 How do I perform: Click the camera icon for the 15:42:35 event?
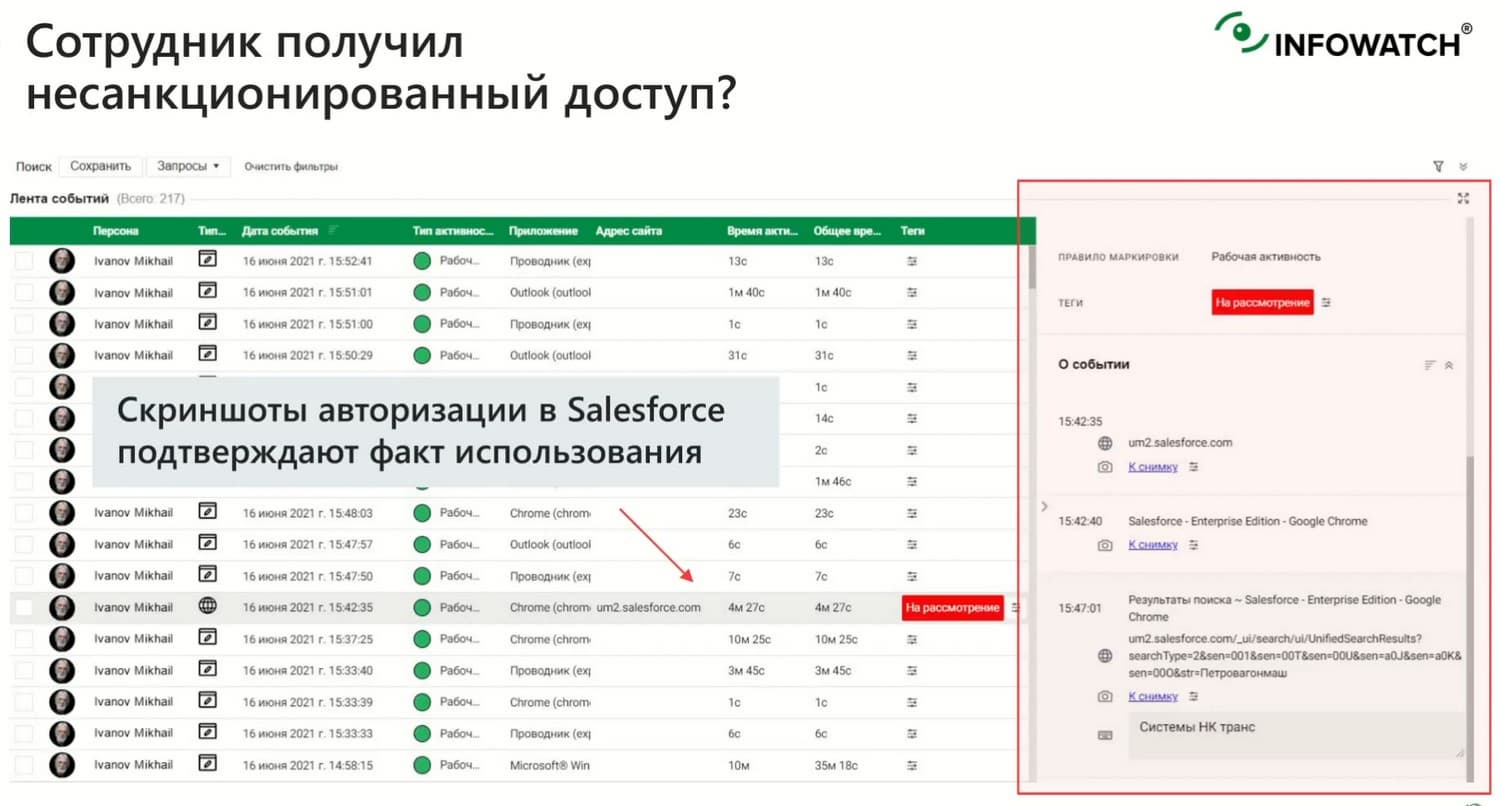[x=1105, y=467]
